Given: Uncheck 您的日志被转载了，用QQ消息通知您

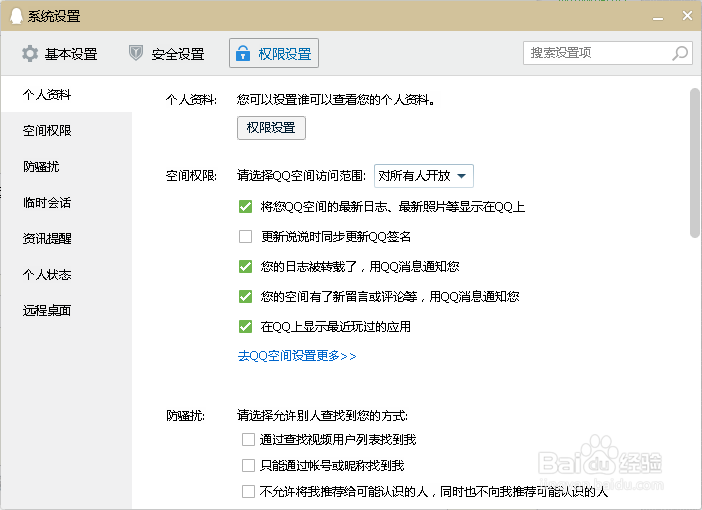Looking at the screenshot, I should point(245,266).
